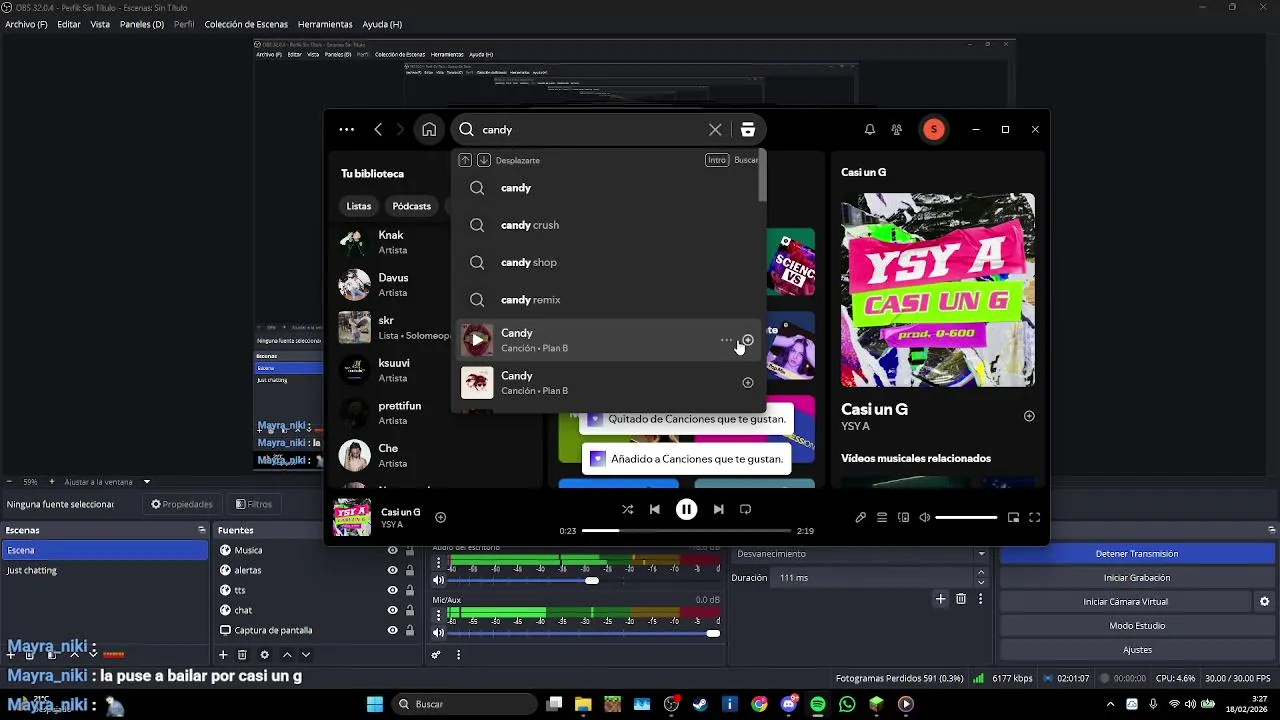The height and width of the screenshot is (720, 1280).
Task: Add Casi un G to liked songs in now-playing bar
Action: (x=440, y=517)
